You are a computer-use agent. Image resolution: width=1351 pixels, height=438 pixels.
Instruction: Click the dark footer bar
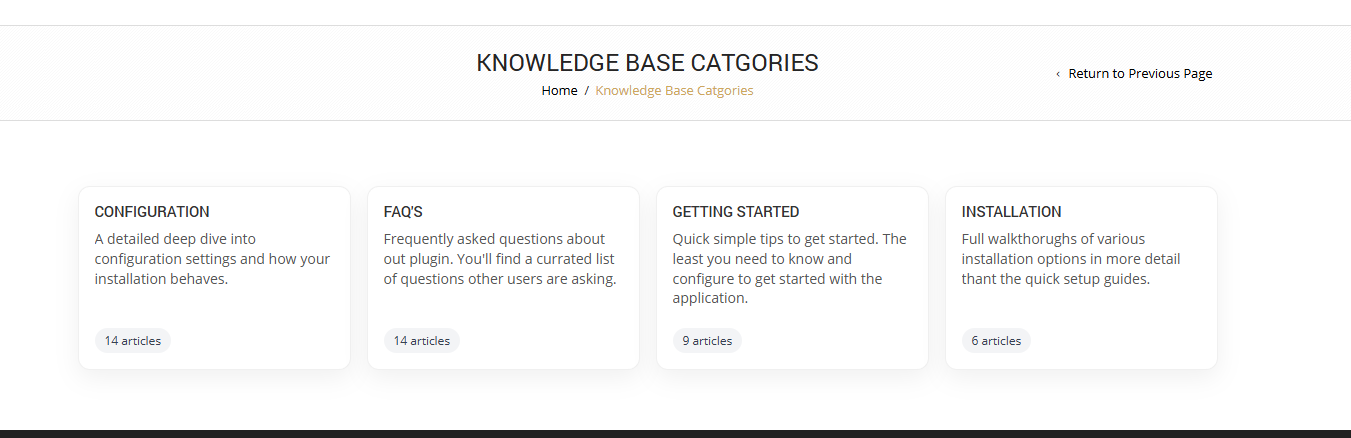click(x=675, y=433)
